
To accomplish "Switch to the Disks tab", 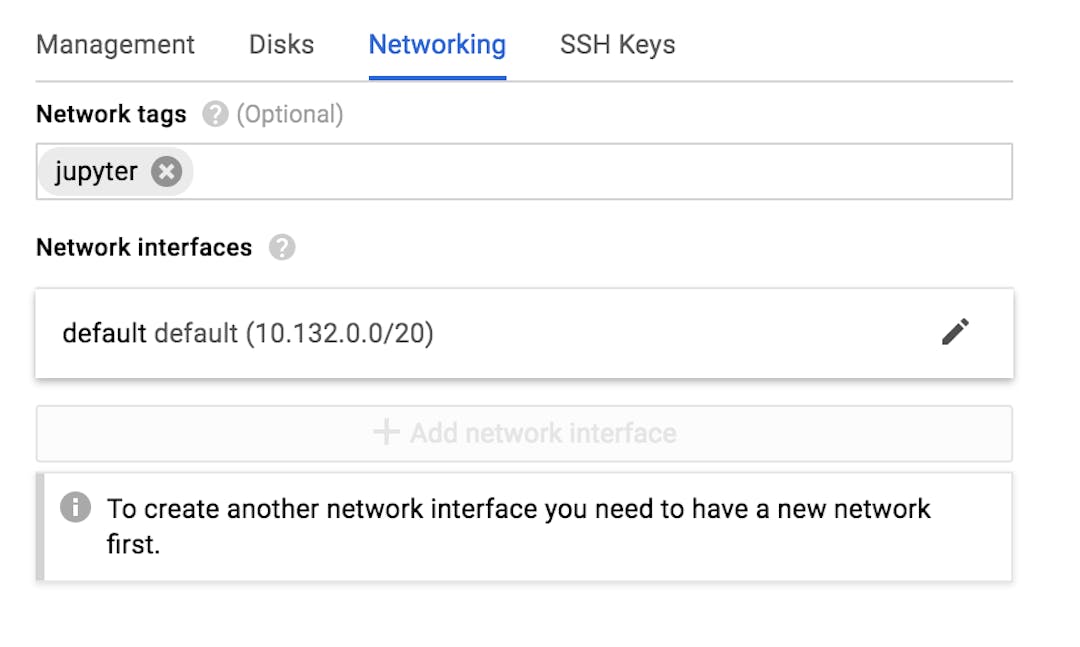I will coord(281,44).
